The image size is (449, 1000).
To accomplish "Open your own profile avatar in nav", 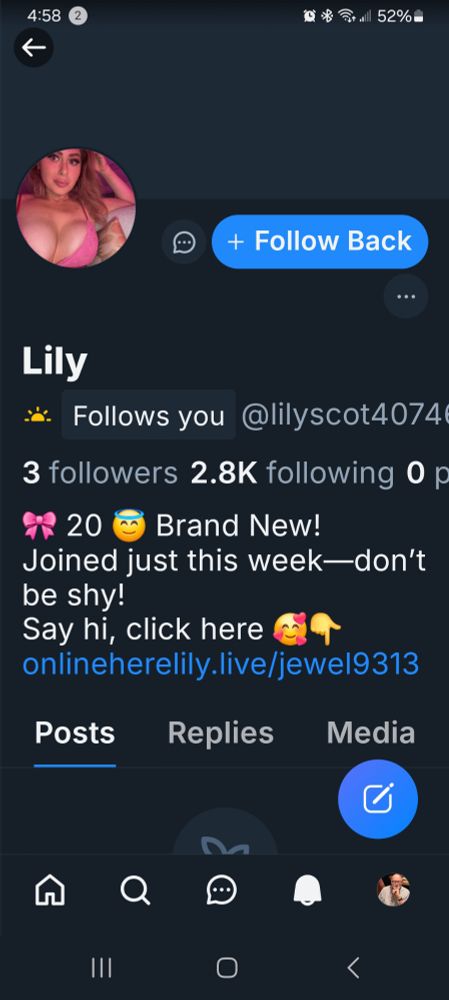I will [393, 890].
